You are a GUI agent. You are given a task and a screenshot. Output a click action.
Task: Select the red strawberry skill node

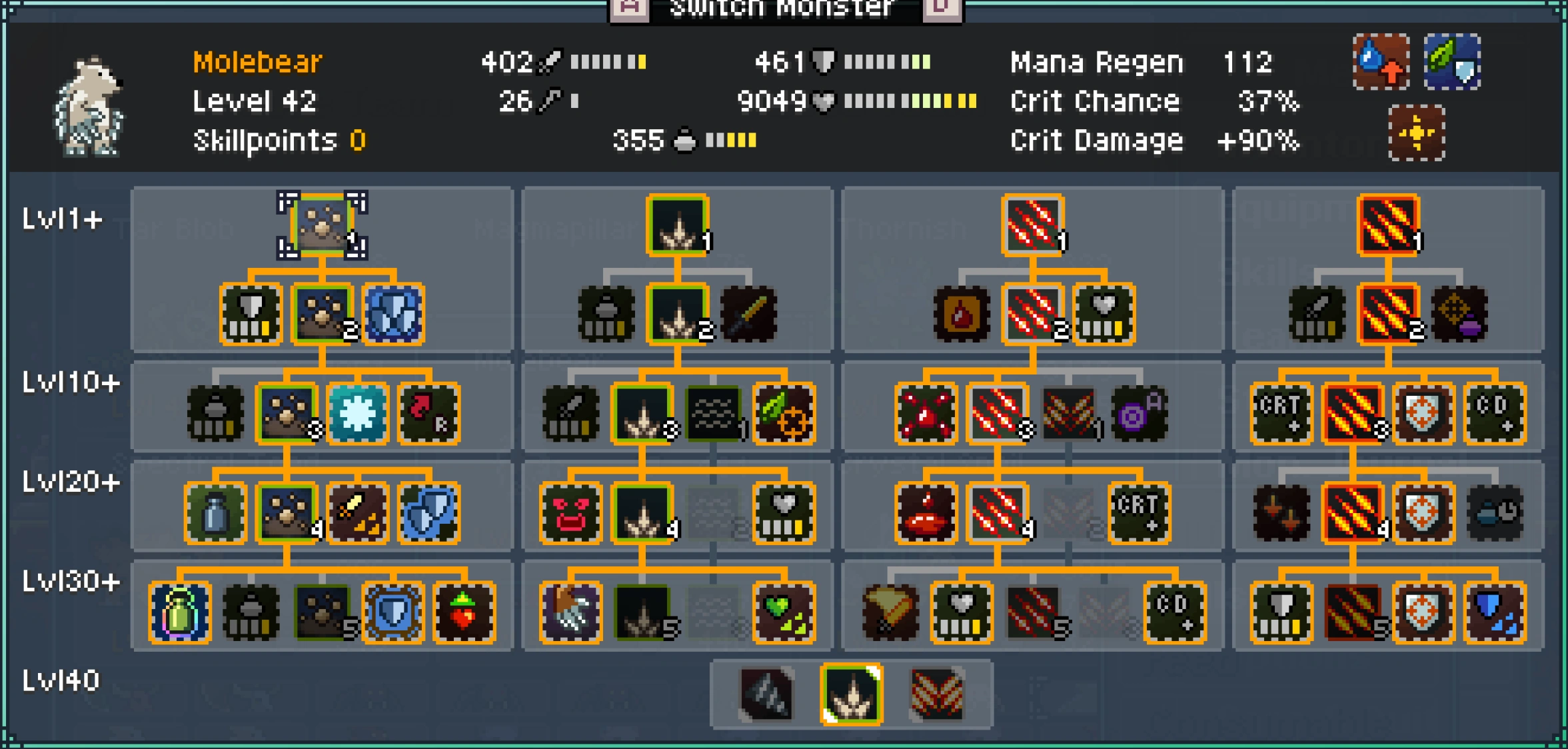tap(464, 613)
